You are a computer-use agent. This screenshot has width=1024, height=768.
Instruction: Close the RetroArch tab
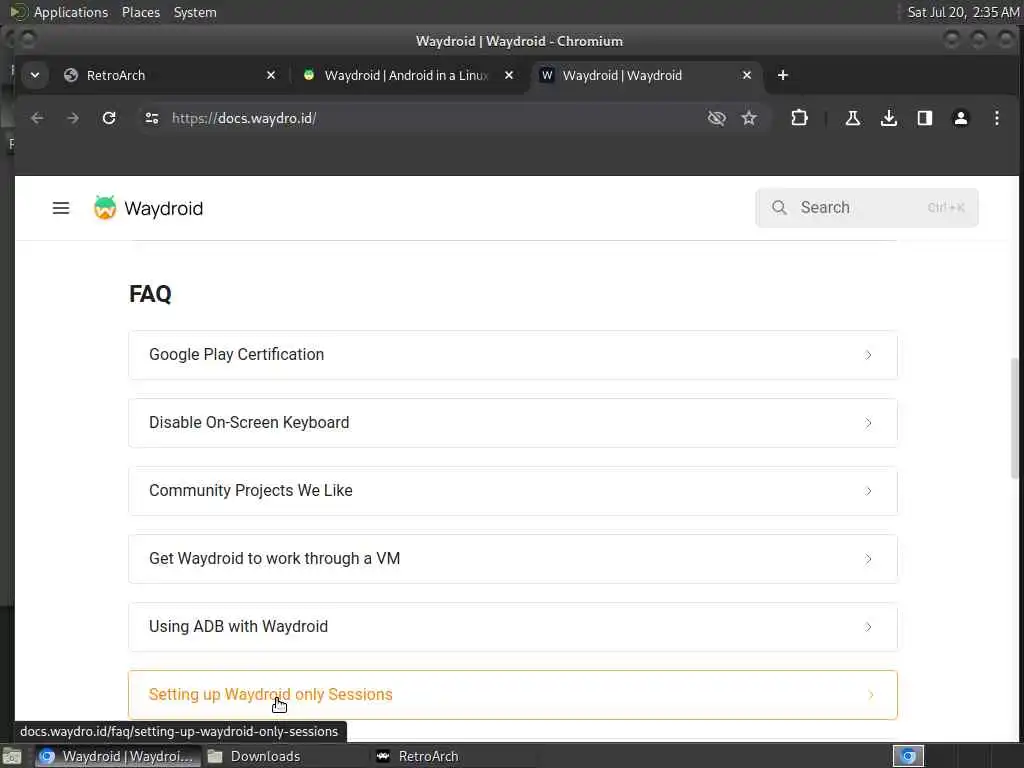coord(271,75)
